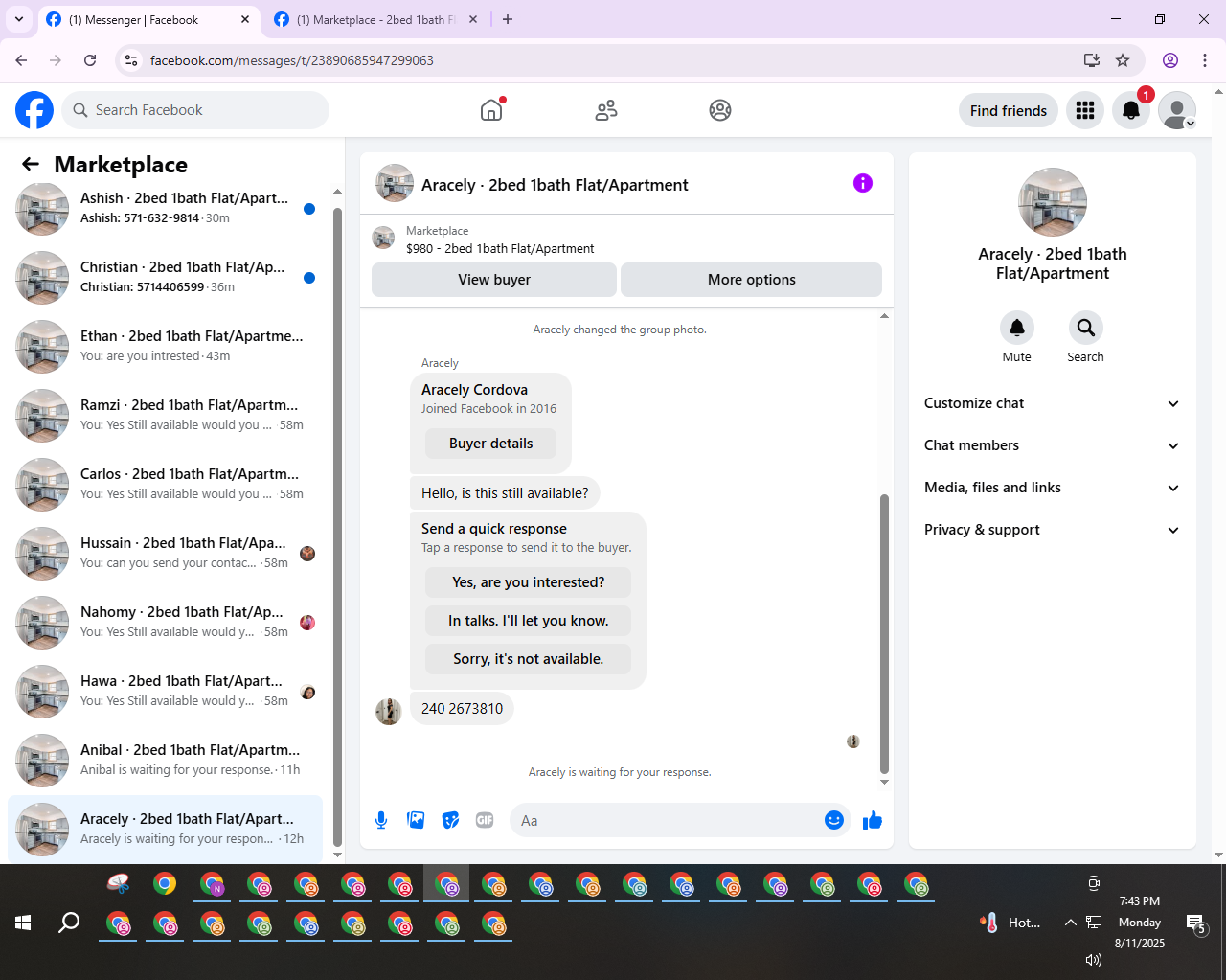The image size is (1226, 980).
Task: Open the Facebook home logo
Action: 34,110
